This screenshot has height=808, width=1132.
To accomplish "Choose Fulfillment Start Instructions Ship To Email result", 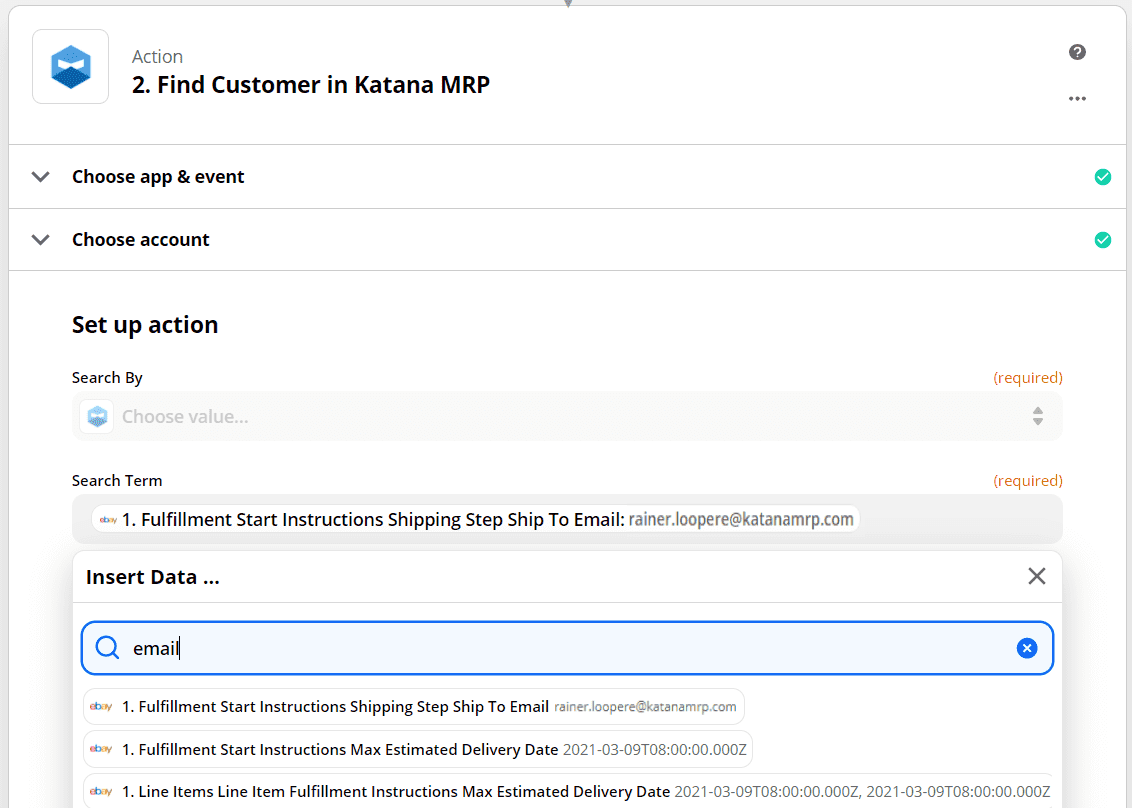I will pyautogui.click(x=414, y=707).
